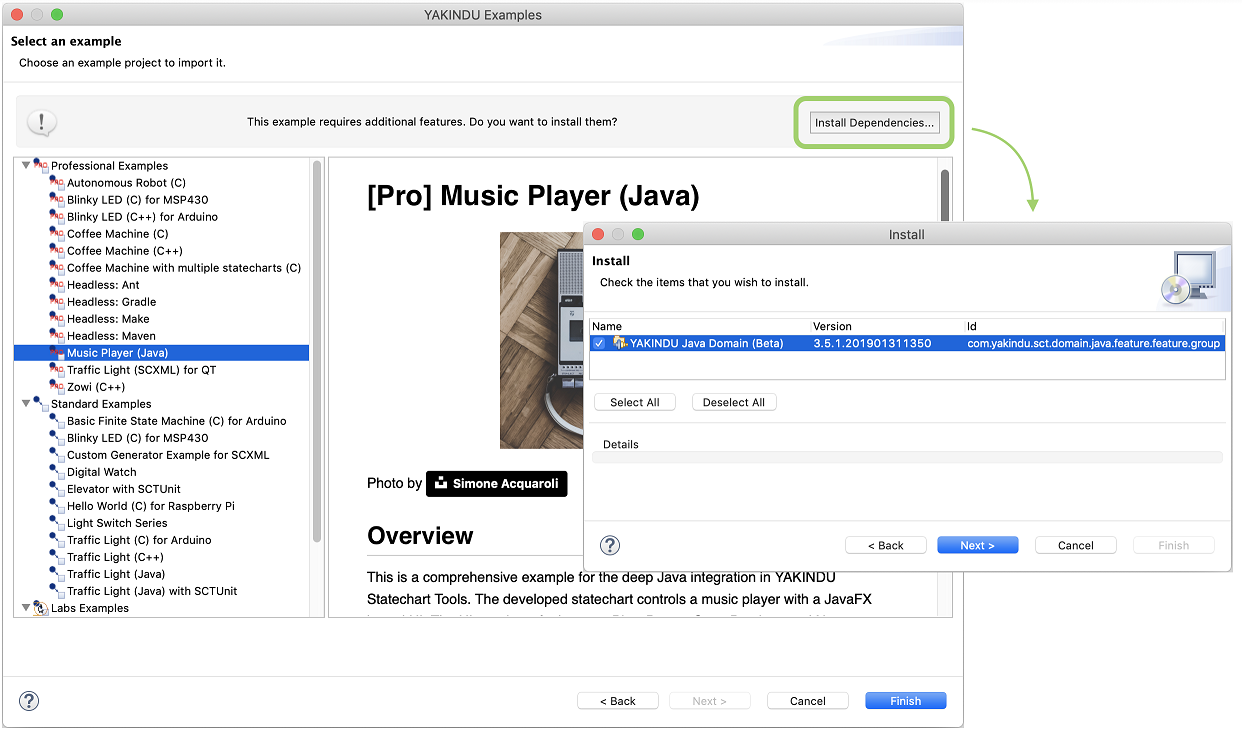Click com.yakindu.sct.domain.java.feature.feature.group id cell
The image size is (1242, 734).
coord(1094,343)
